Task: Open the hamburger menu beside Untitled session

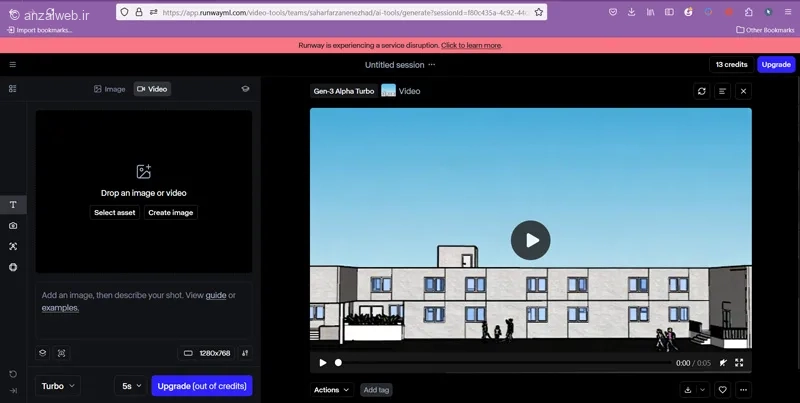Action: (x=13, y=65)
